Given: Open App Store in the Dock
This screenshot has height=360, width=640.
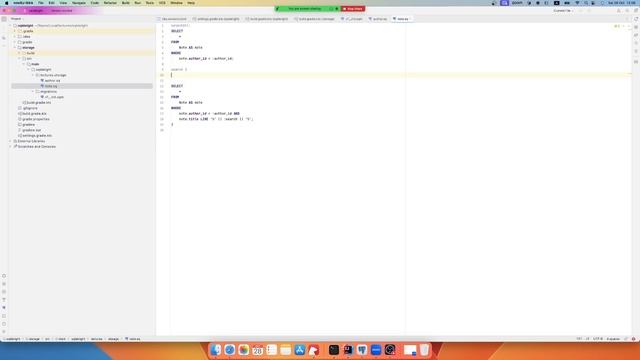Looking at the screenshot, I should click(x=300, y=350).
